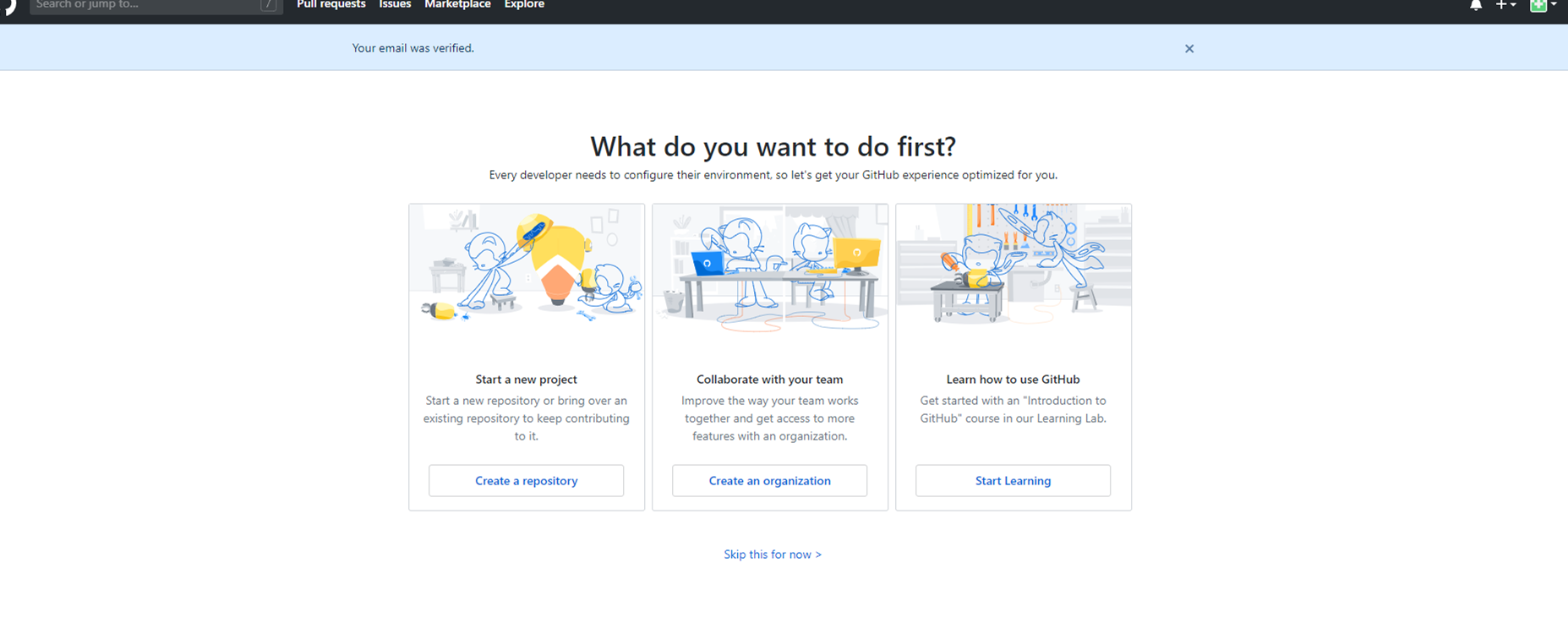The width and height of the screenshot is (1568, 623).
Task: Click the GitHub logo in header
Action: pyautogui.click(x=10, y=7)
